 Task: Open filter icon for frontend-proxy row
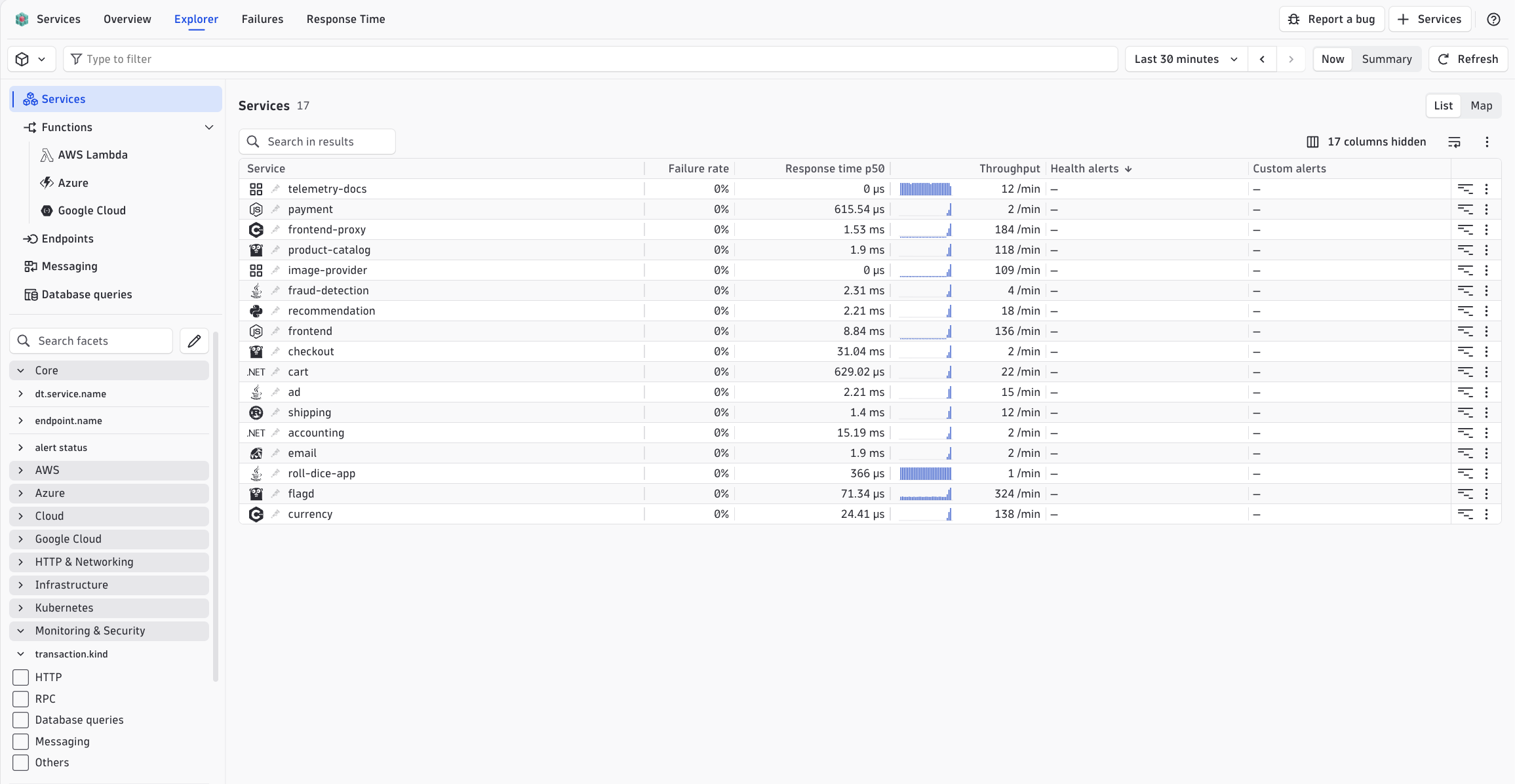1465,229
